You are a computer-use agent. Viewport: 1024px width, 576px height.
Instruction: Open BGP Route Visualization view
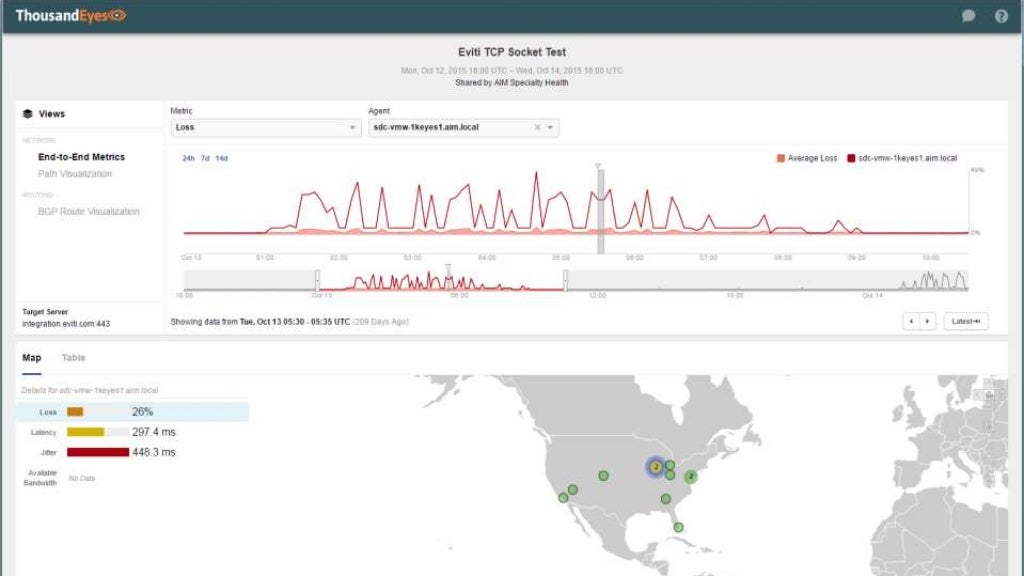tap(88, 212)
